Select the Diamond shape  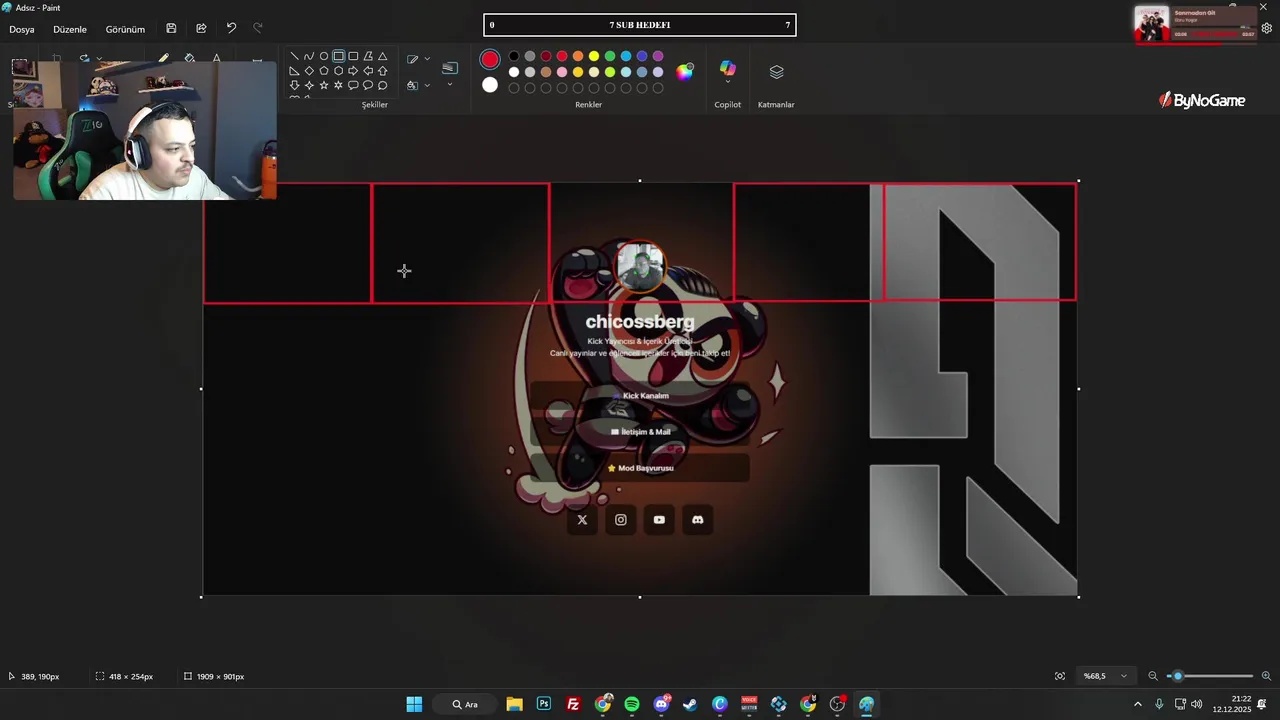click(309, 71)
